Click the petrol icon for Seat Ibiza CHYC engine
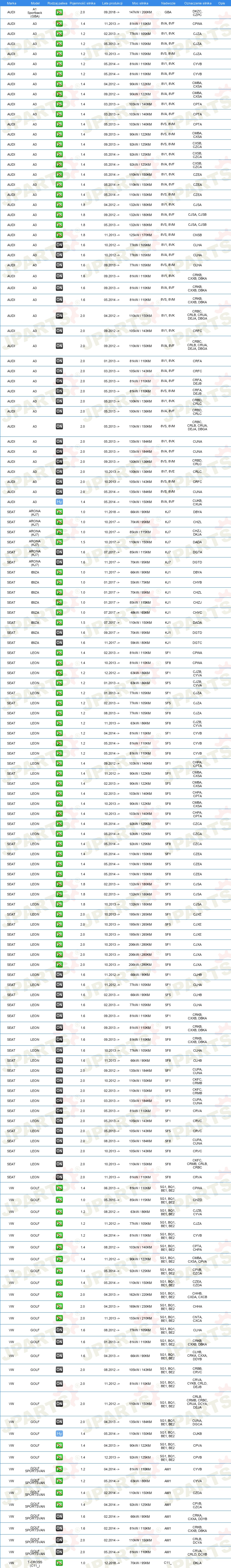Viewport: 231px width, 1568px height. [59, 612]
